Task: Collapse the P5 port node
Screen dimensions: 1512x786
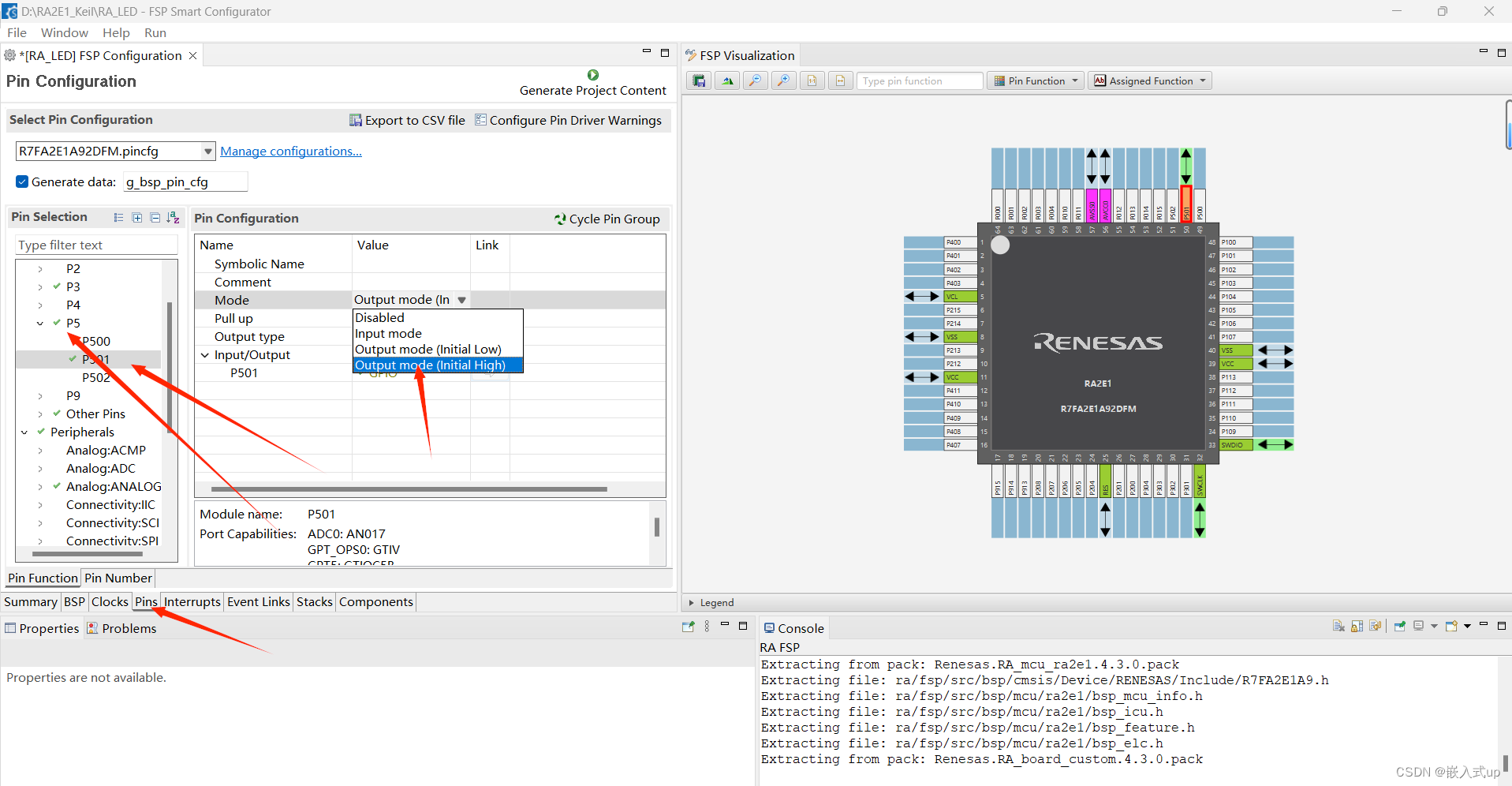Action: tap(40, 324)
